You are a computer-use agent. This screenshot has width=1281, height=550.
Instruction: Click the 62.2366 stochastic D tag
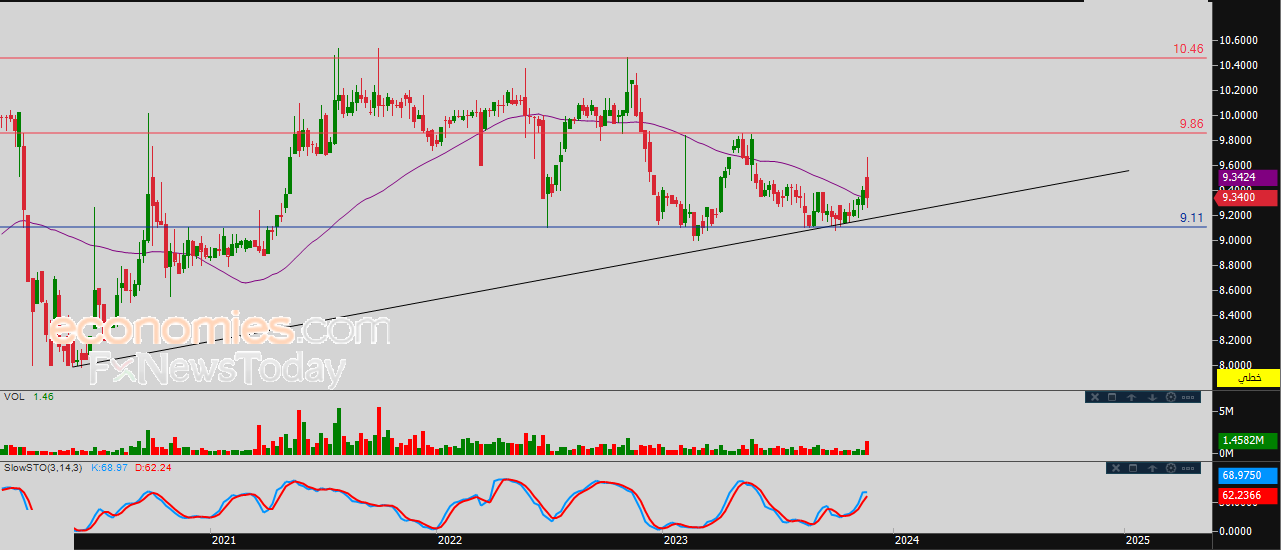coord(1248,495)
